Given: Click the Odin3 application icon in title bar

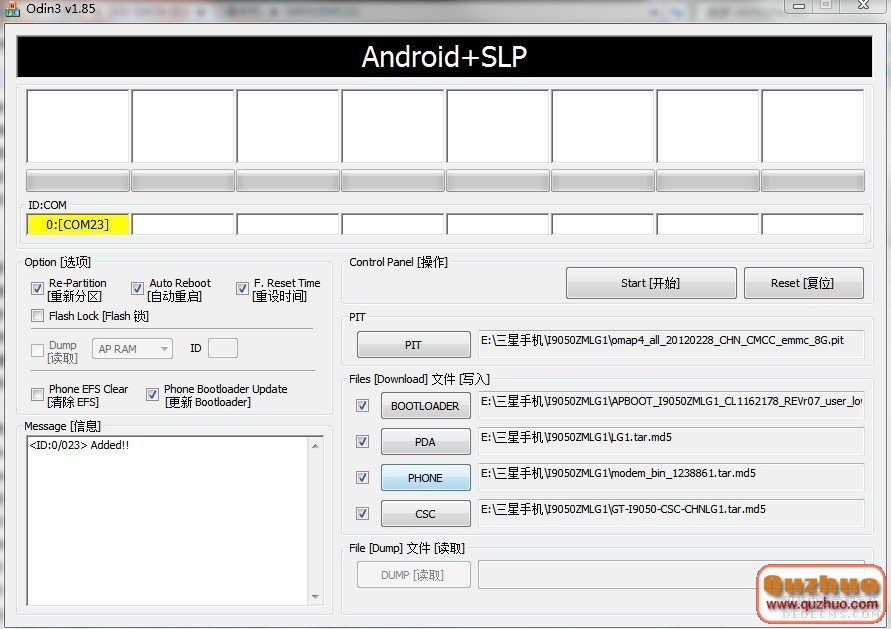Looking at the screenshot, I should pos(12,8).
